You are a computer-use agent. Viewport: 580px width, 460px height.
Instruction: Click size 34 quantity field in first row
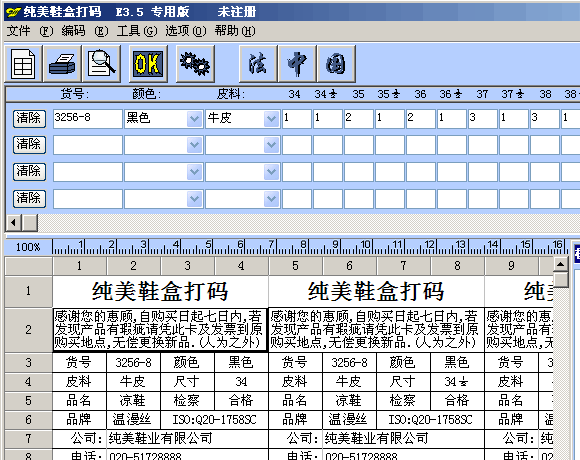(x=297, y=119)
